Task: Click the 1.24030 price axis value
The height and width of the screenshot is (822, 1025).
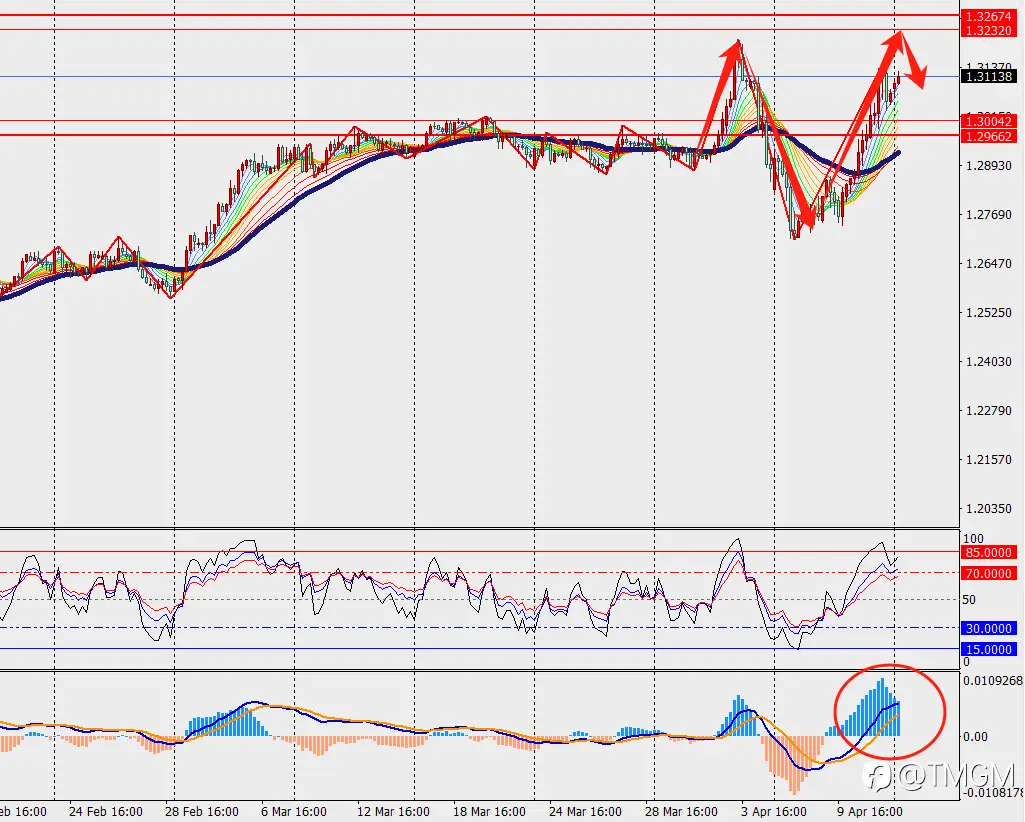Action: [988, 362]
